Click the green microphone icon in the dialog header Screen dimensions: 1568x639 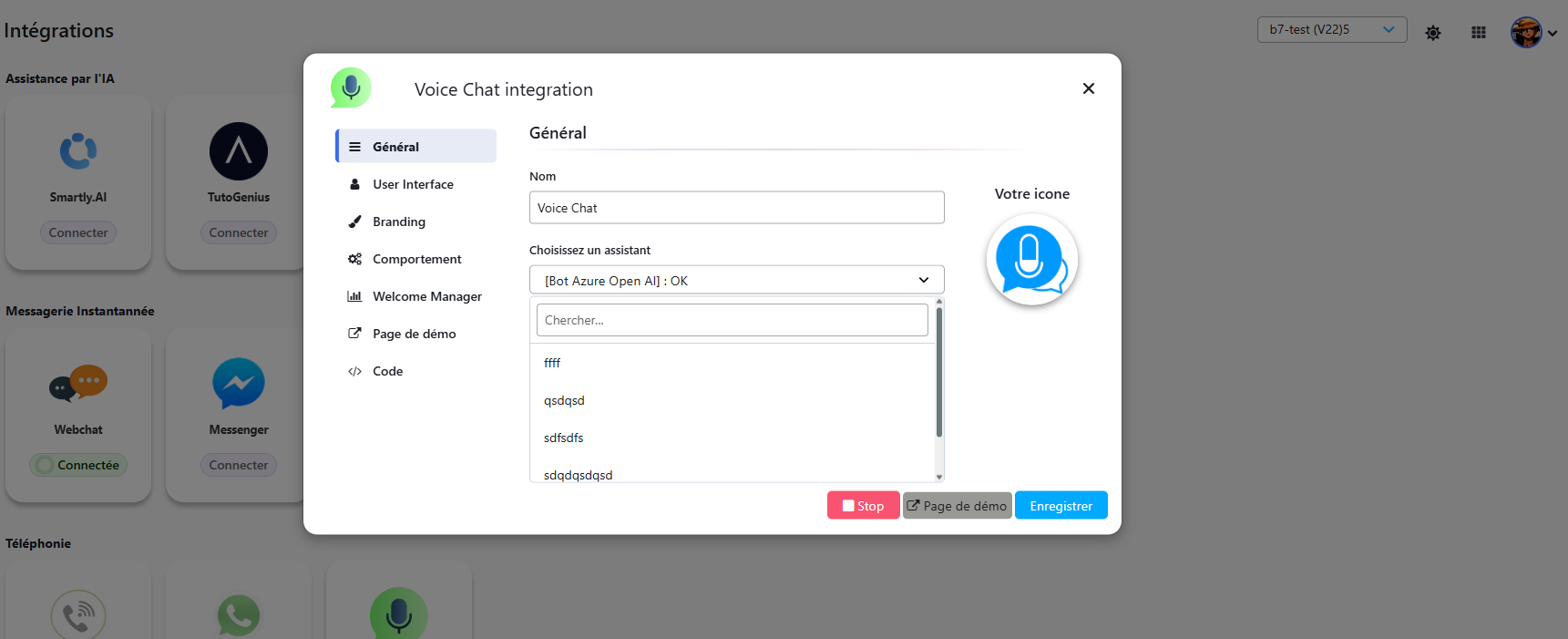(x=351, y=88)
